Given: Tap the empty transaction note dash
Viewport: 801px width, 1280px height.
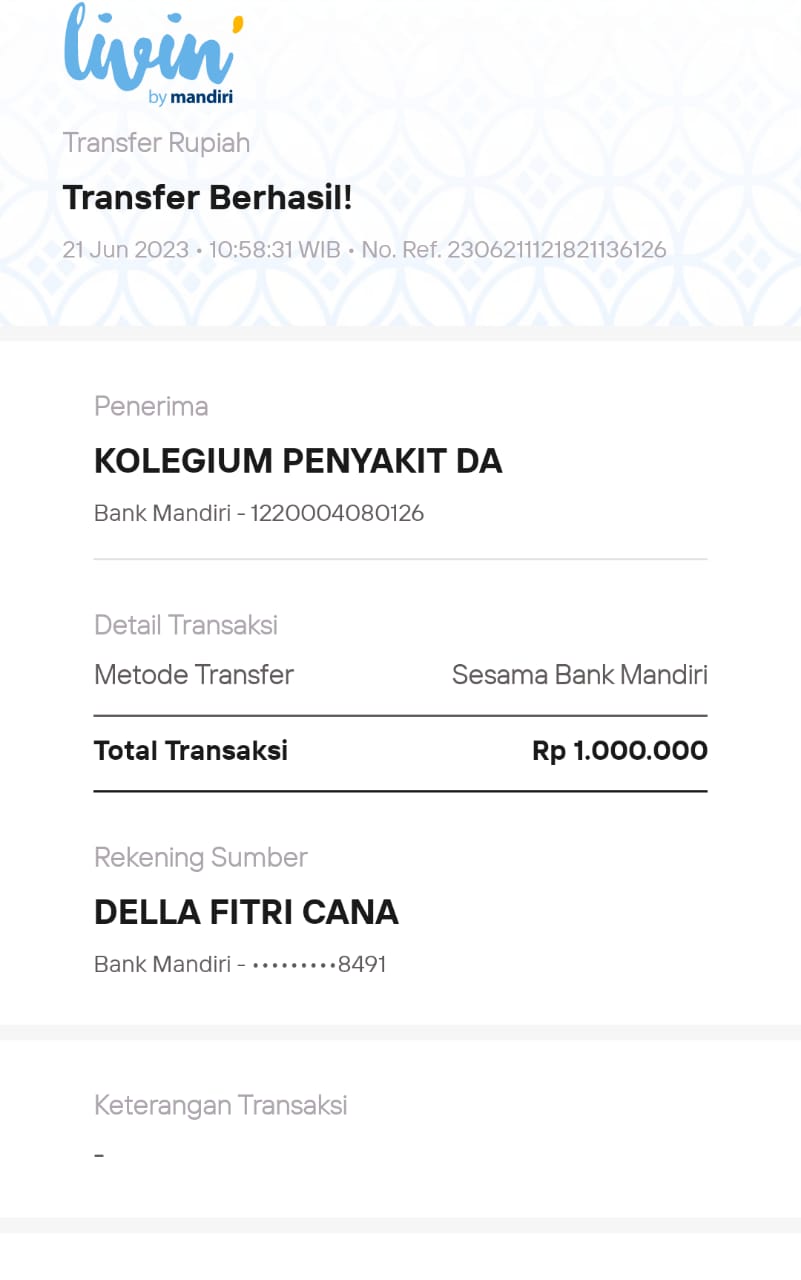Looking at the screenshot, I should [x=99, y=1156].
